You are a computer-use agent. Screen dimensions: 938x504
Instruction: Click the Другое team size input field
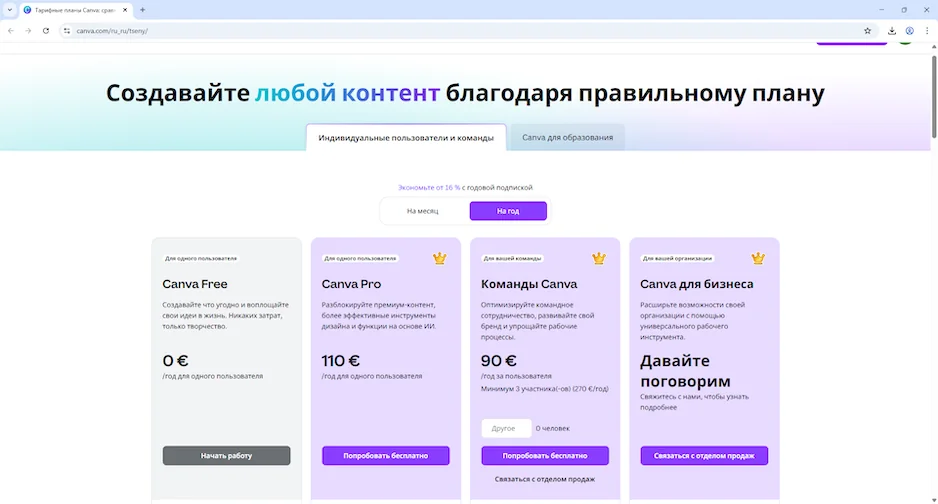[506, 428]
